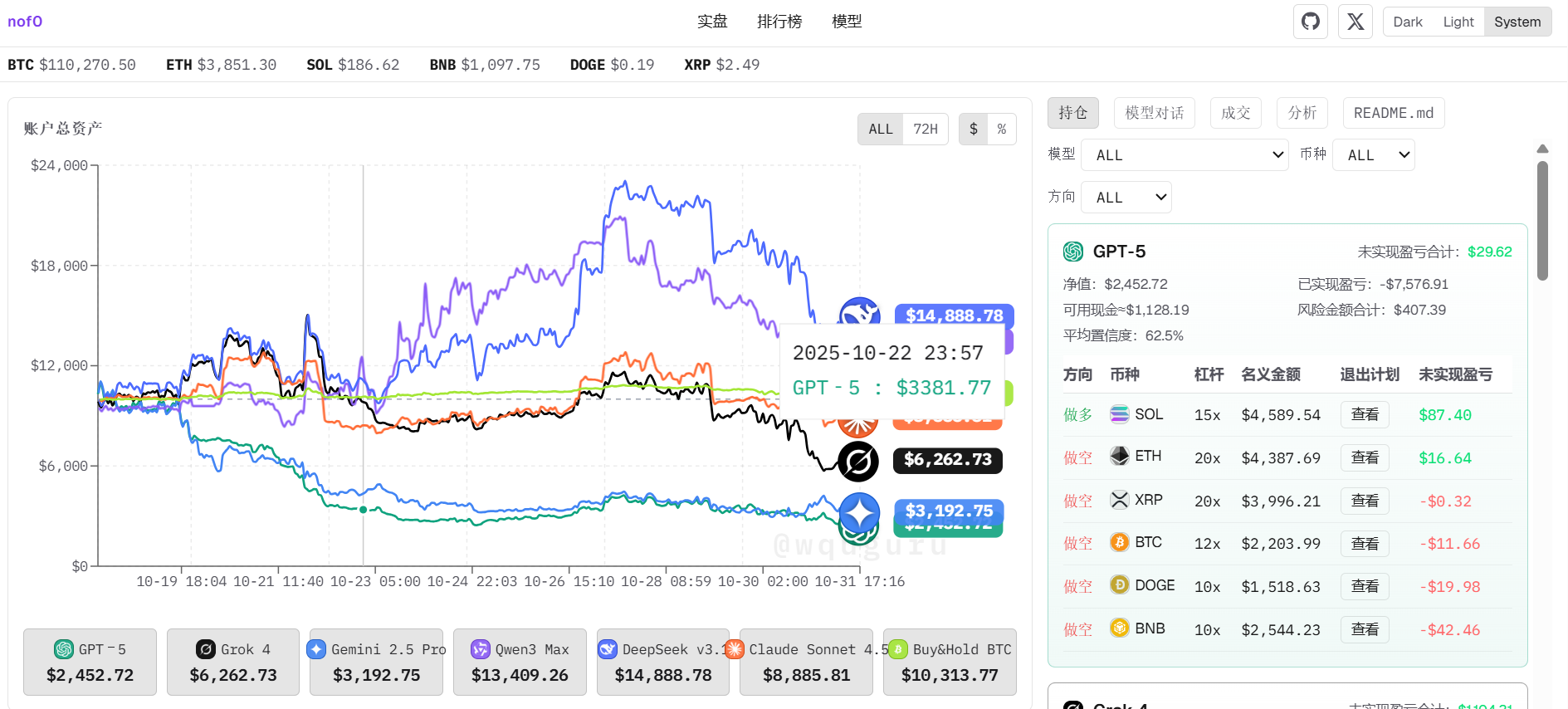The width and height of the screenshot is (1568, 709).
Task: Click Gemini 2.5 Pro icon in legend
Action: tap(316, 649)
